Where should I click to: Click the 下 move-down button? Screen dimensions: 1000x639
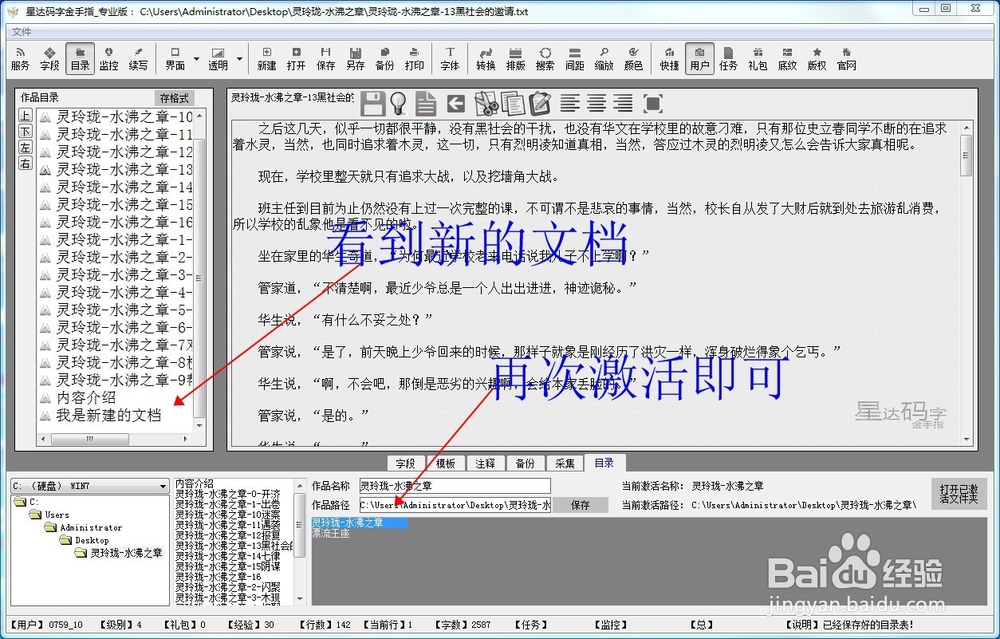(x=25, y=131)
